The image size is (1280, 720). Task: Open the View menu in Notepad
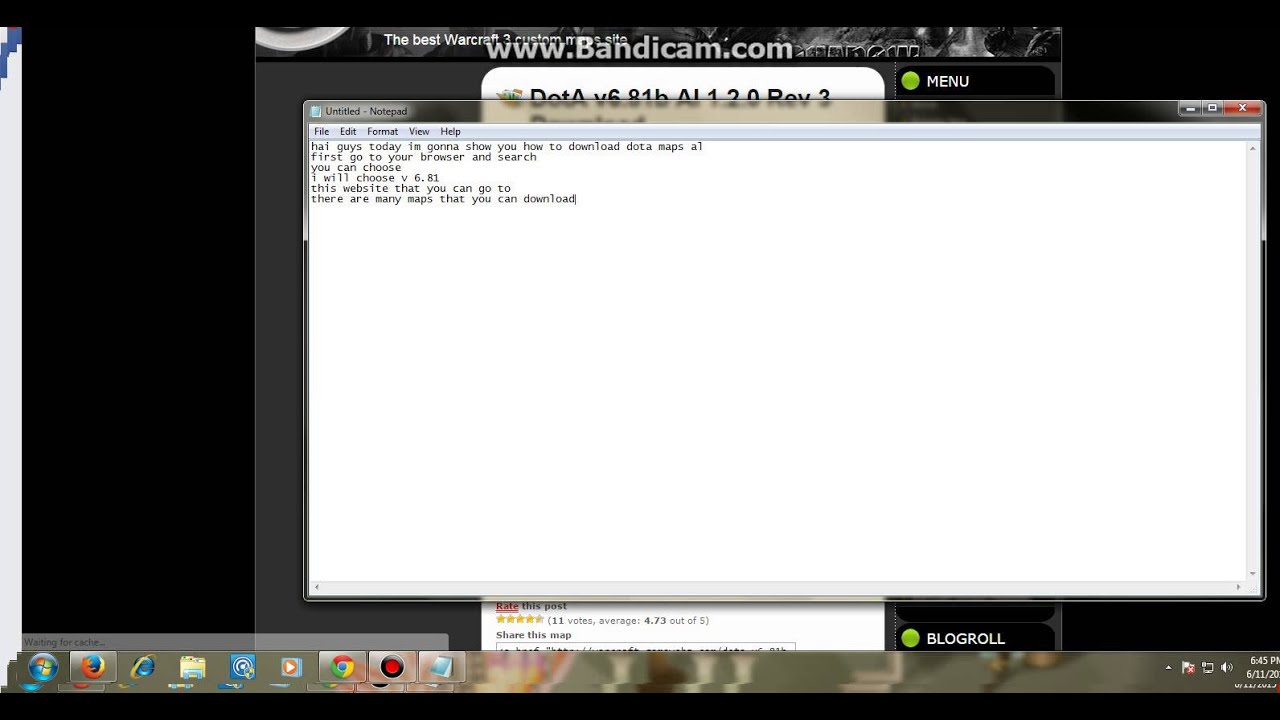419,131
